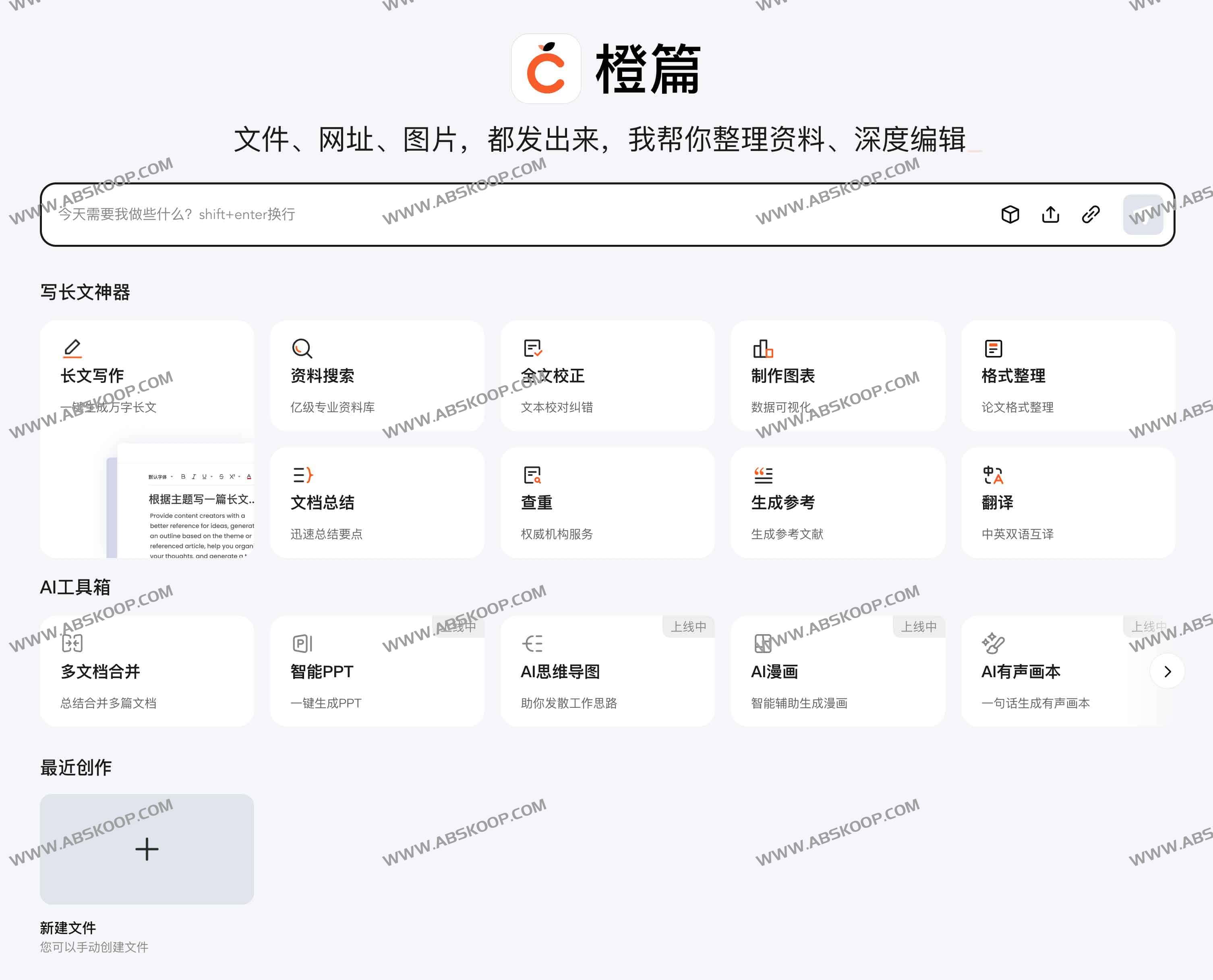Click the 制作图表 chart icon
1213x980 pixels.
pyautogui.click(x=764, y=348)
